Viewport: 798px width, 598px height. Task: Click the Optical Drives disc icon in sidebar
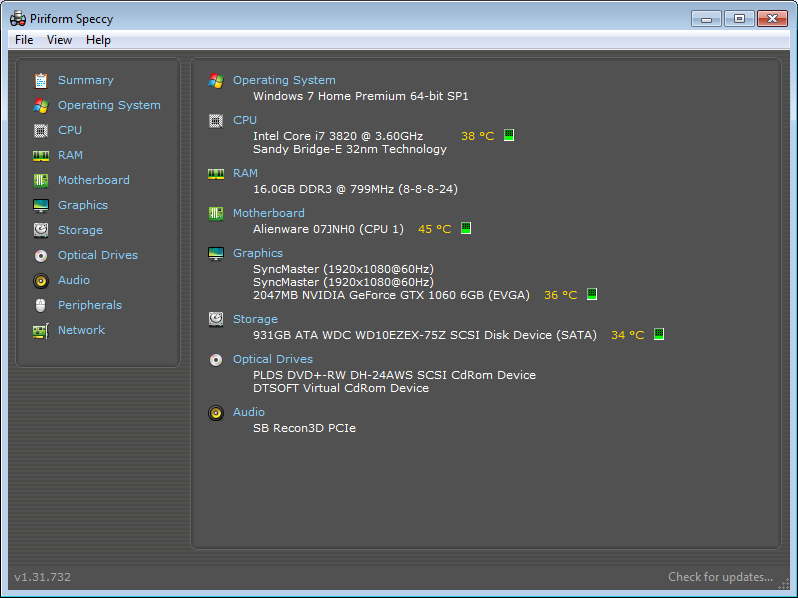pos(41,255)
